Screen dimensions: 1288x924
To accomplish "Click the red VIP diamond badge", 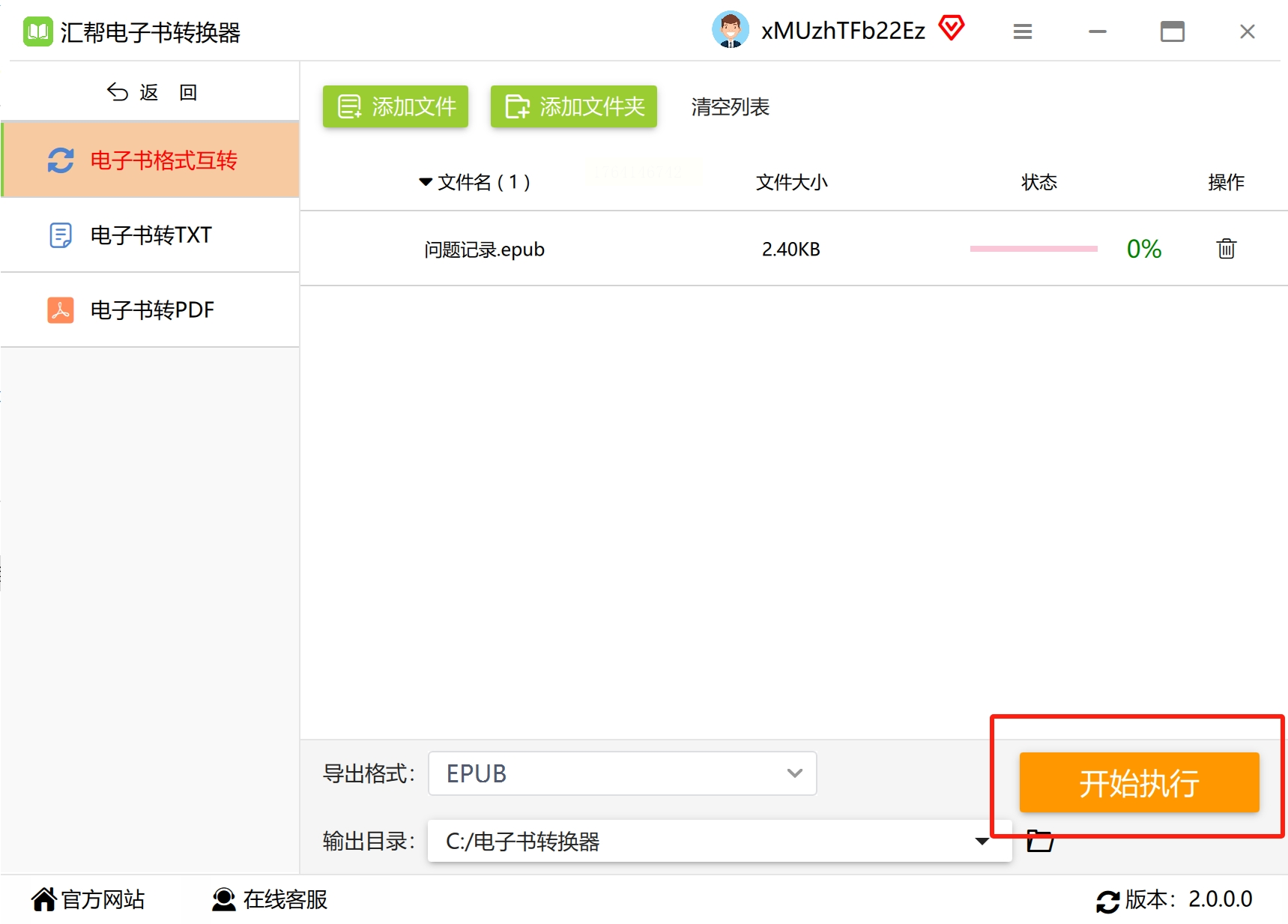I will [x=952, y=28].
